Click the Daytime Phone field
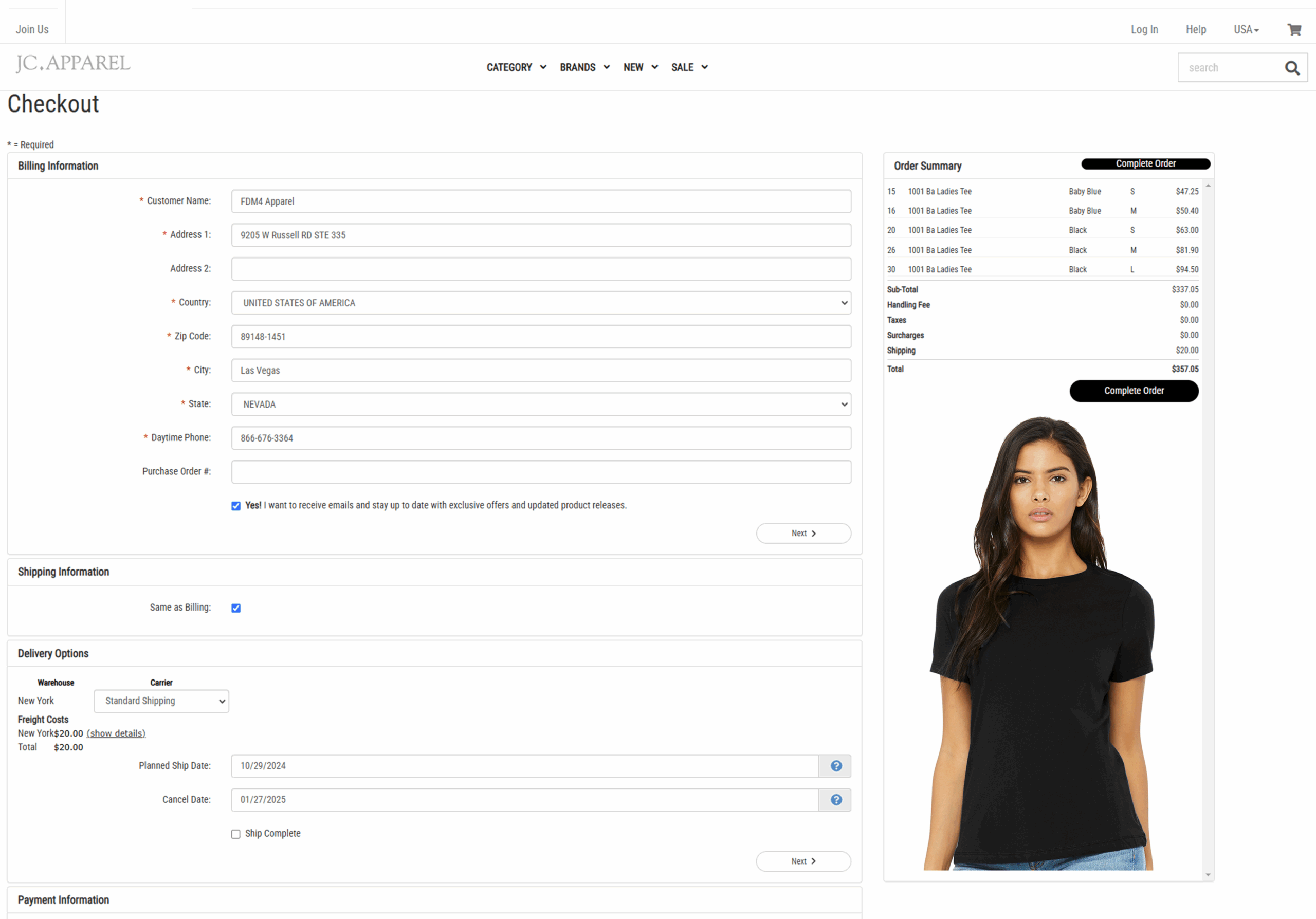1316x919 pixels. 541,438
